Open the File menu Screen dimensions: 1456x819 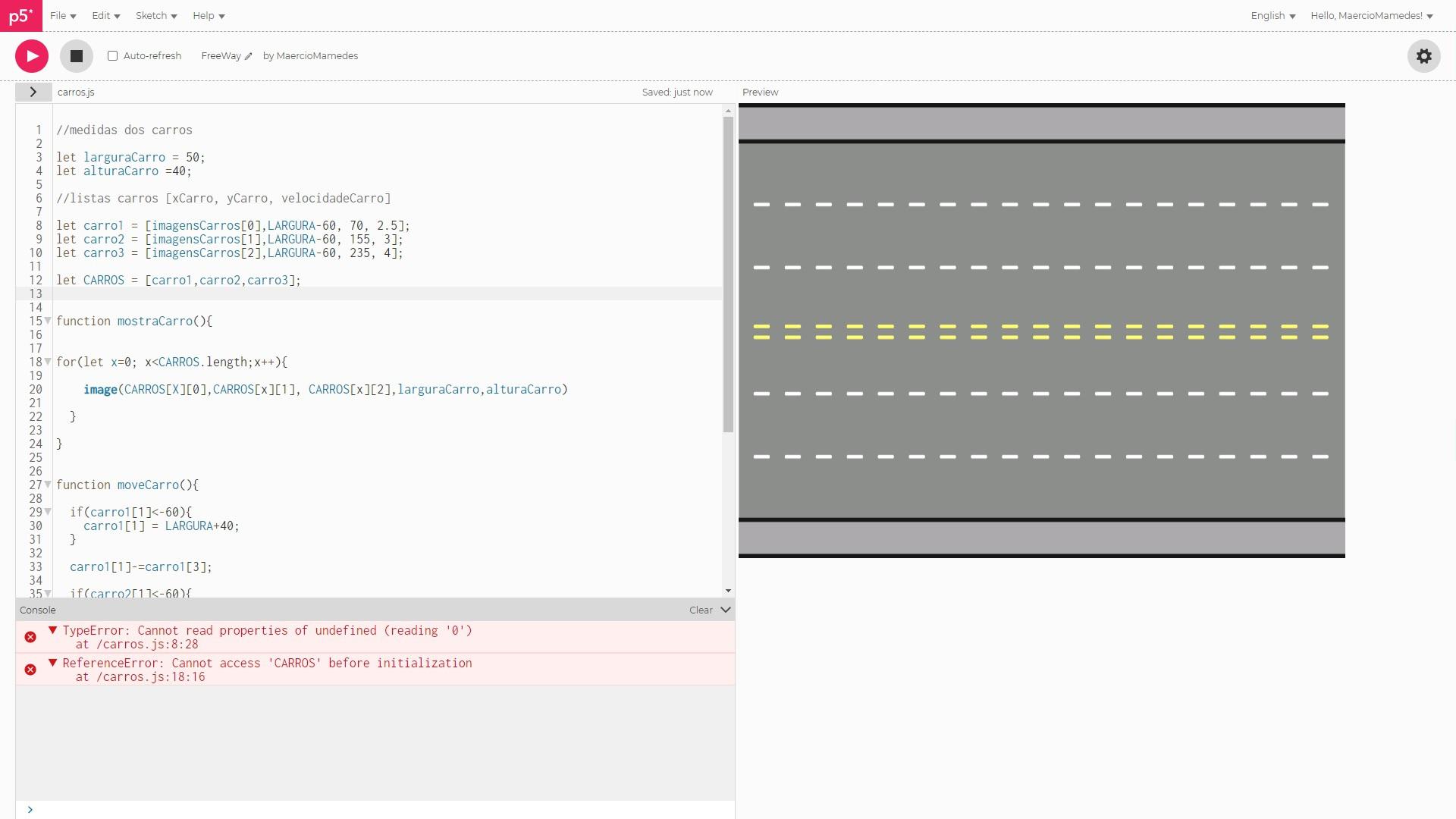(x=62, y=15)
